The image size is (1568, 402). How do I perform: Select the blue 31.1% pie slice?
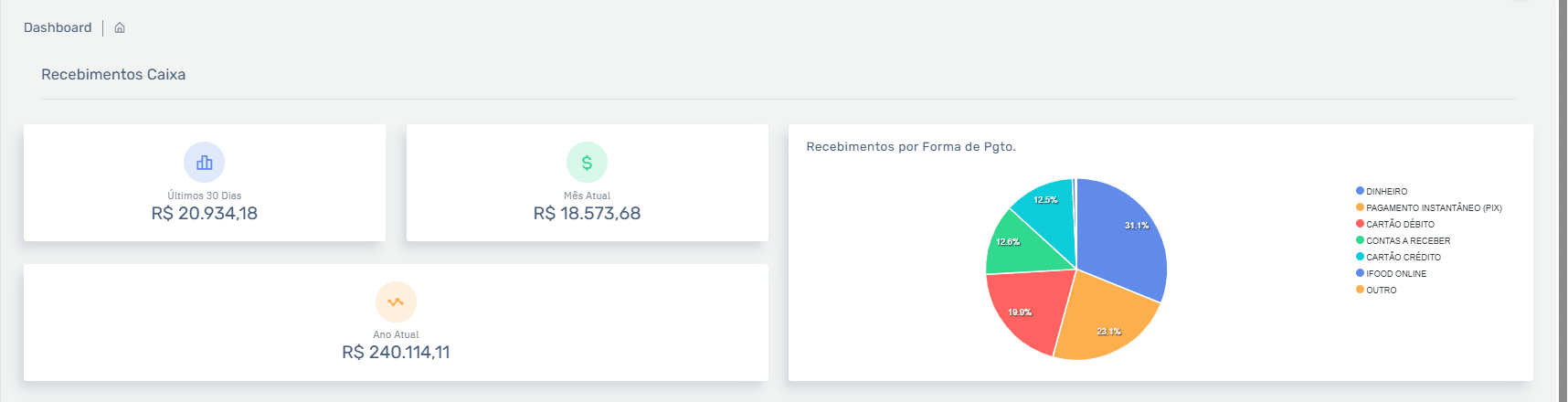(1124, 238)
